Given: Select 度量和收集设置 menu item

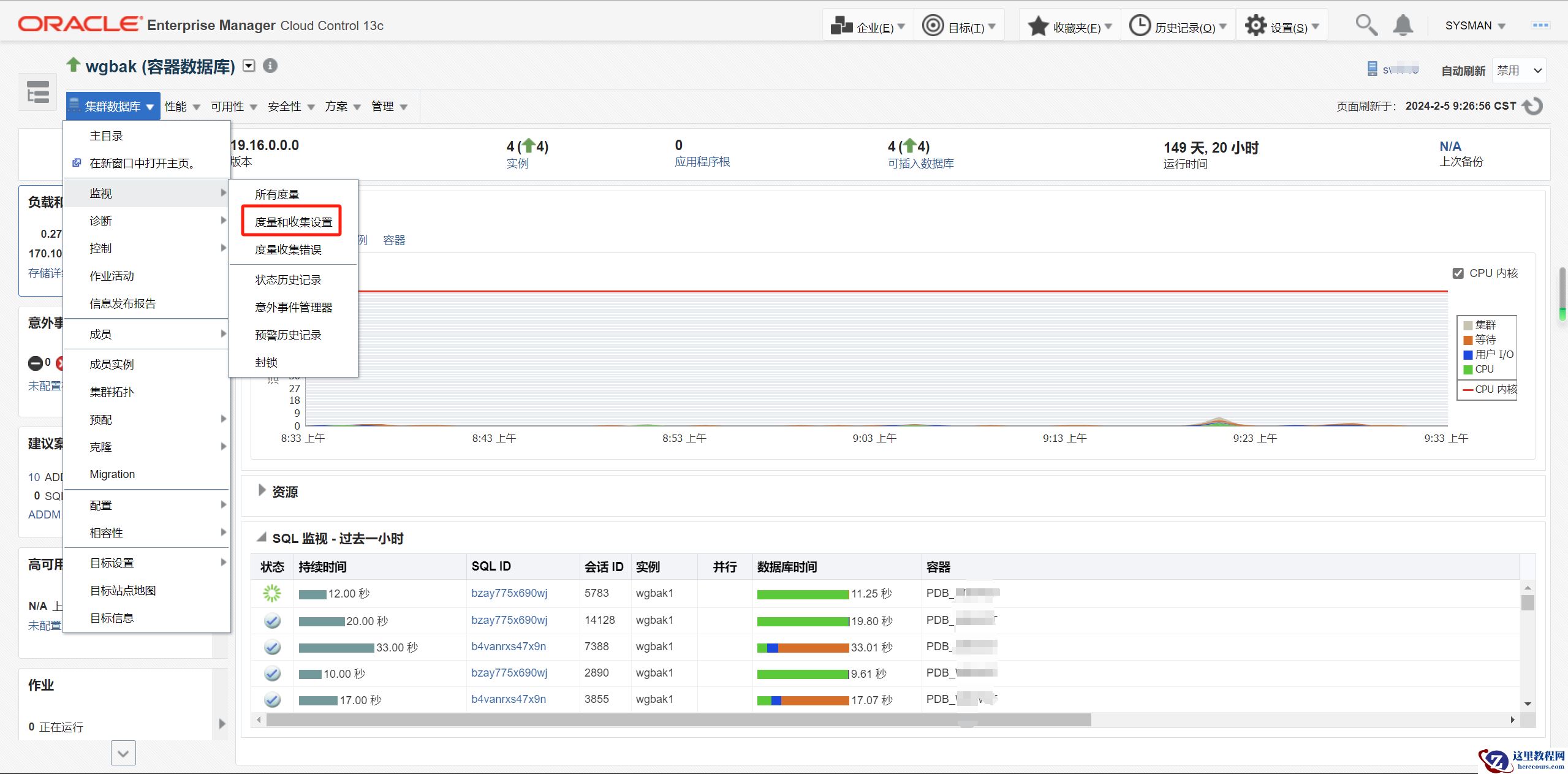Looking at the screenshot, I should click(x=294, y=222).
